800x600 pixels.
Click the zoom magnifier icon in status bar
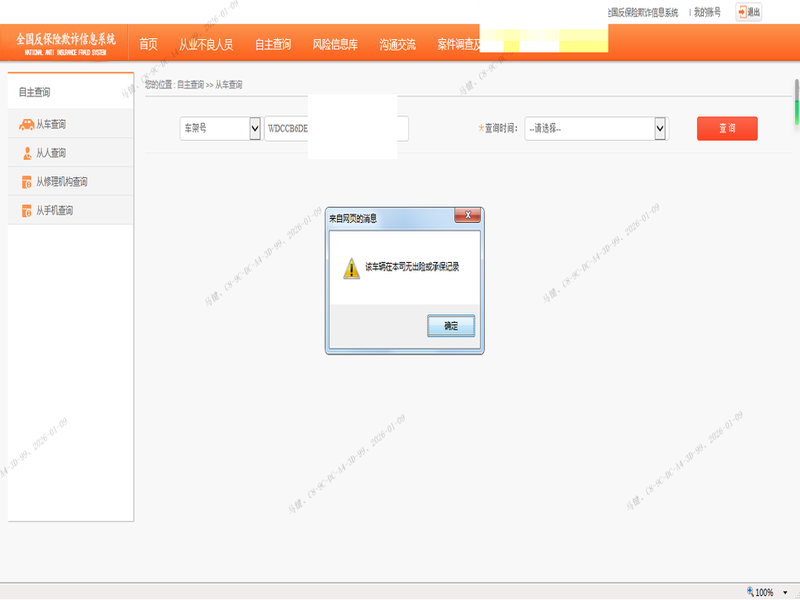point(750,592)
